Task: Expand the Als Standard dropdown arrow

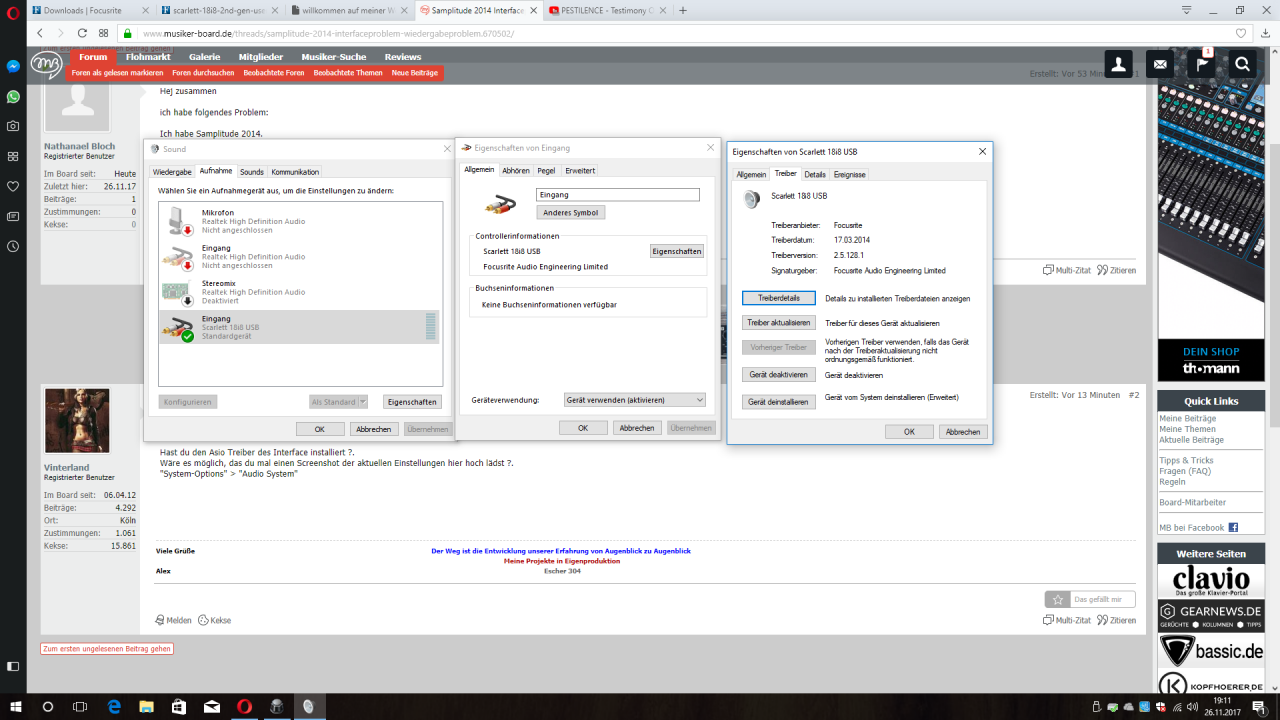Action: click(362, 402)
